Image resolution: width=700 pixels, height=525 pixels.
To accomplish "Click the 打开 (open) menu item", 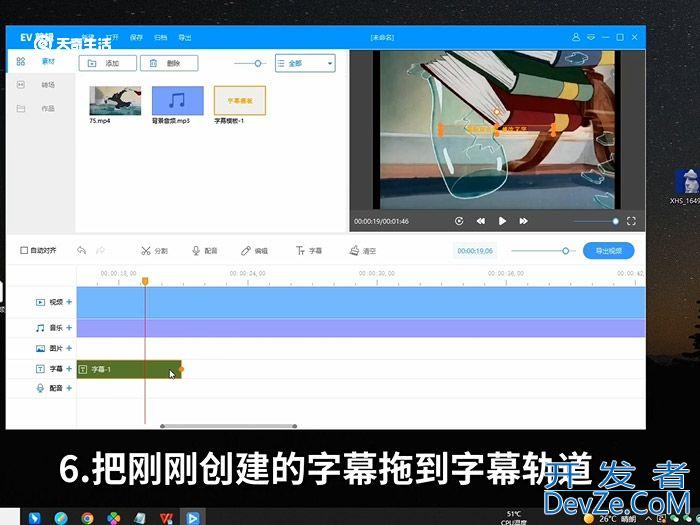I will [x=112, y=38].
